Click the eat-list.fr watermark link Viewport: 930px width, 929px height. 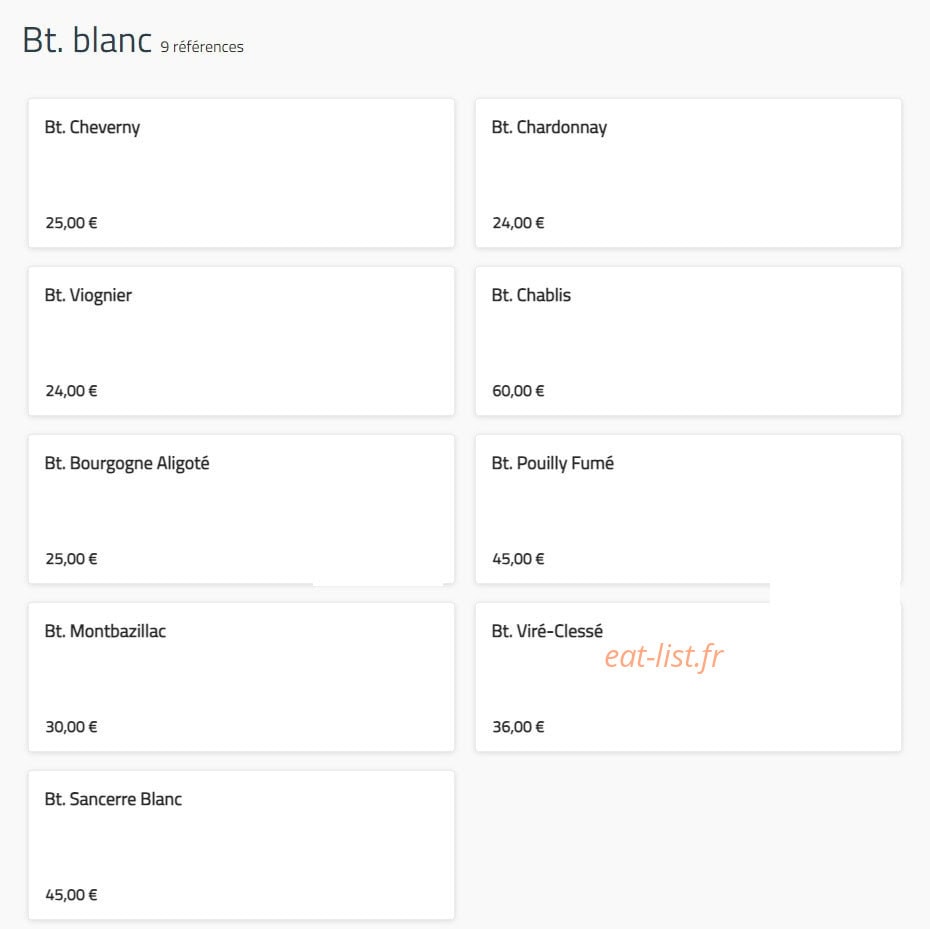pyautogui.click(x=664, y=657)
